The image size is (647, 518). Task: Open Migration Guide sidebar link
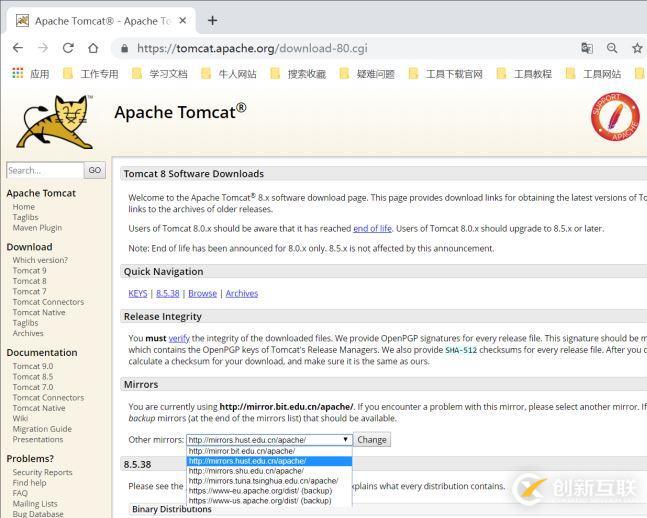[x=42, y=429]
